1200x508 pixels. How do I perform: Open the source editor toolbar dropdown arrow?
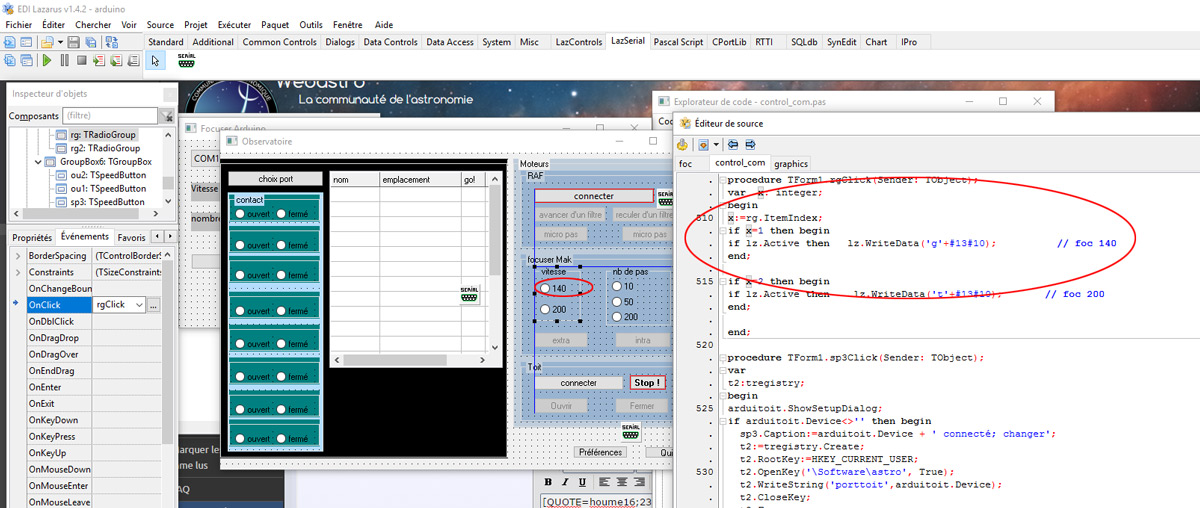[x=717, y=144]
